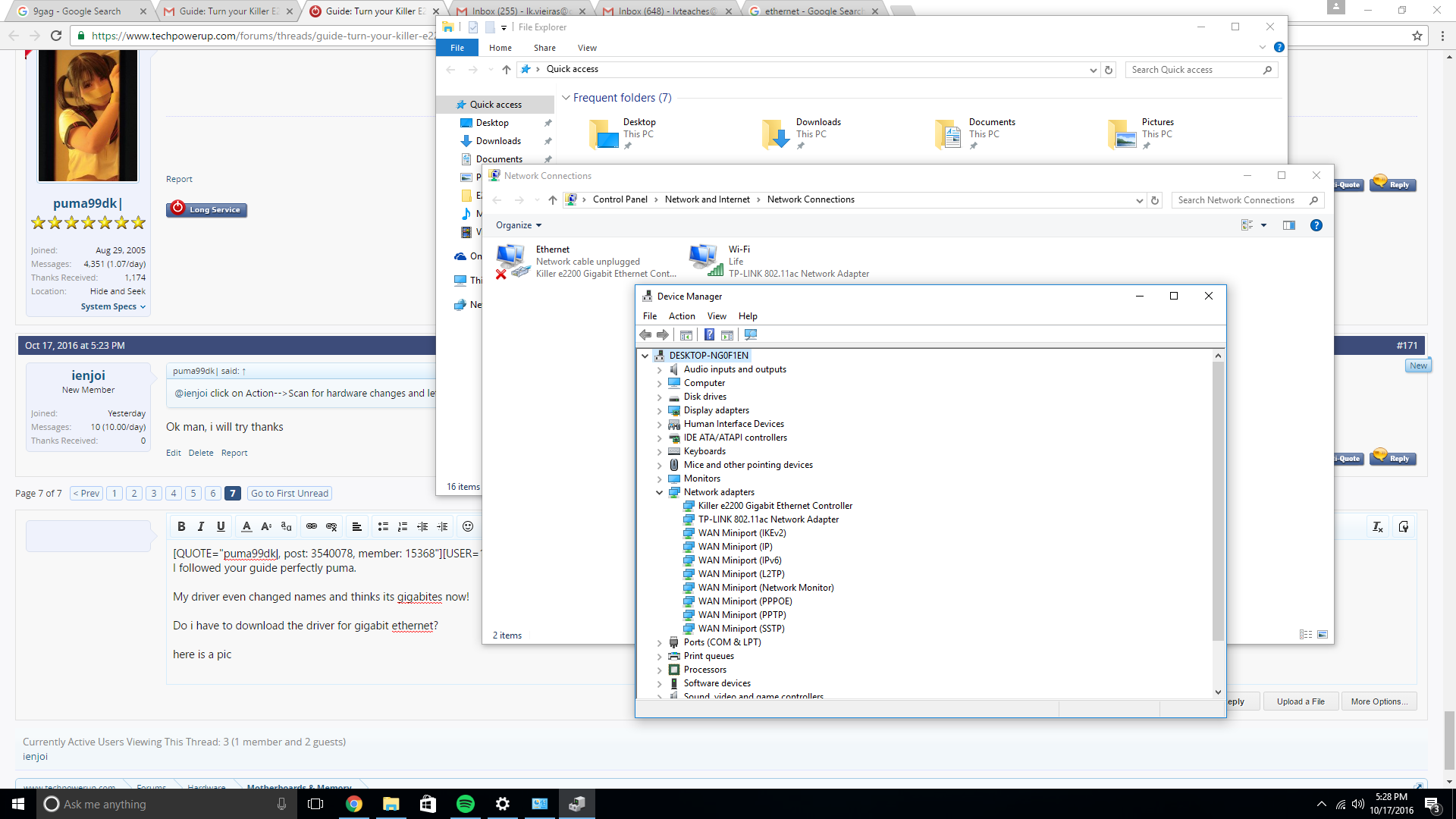Viewport: 1456px width, 819px height.
Task: Expand Display adapters node
Action: [x=660, y=411]
